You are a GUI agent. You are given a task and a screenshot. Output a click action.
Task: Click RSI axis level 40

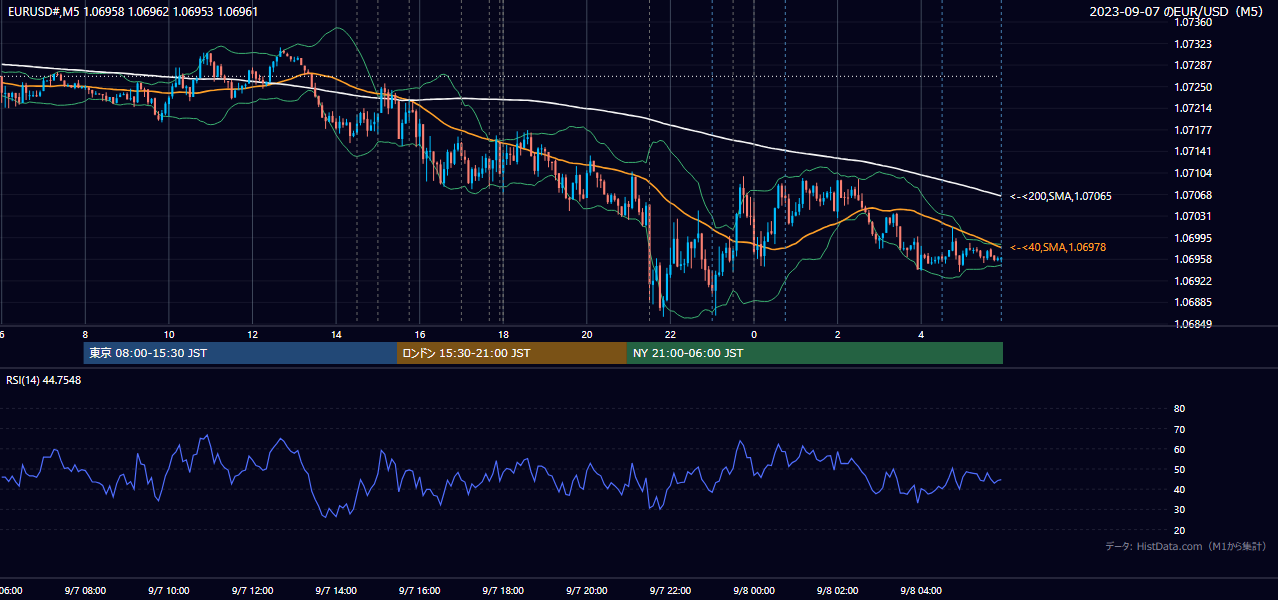click(1179, 490)
